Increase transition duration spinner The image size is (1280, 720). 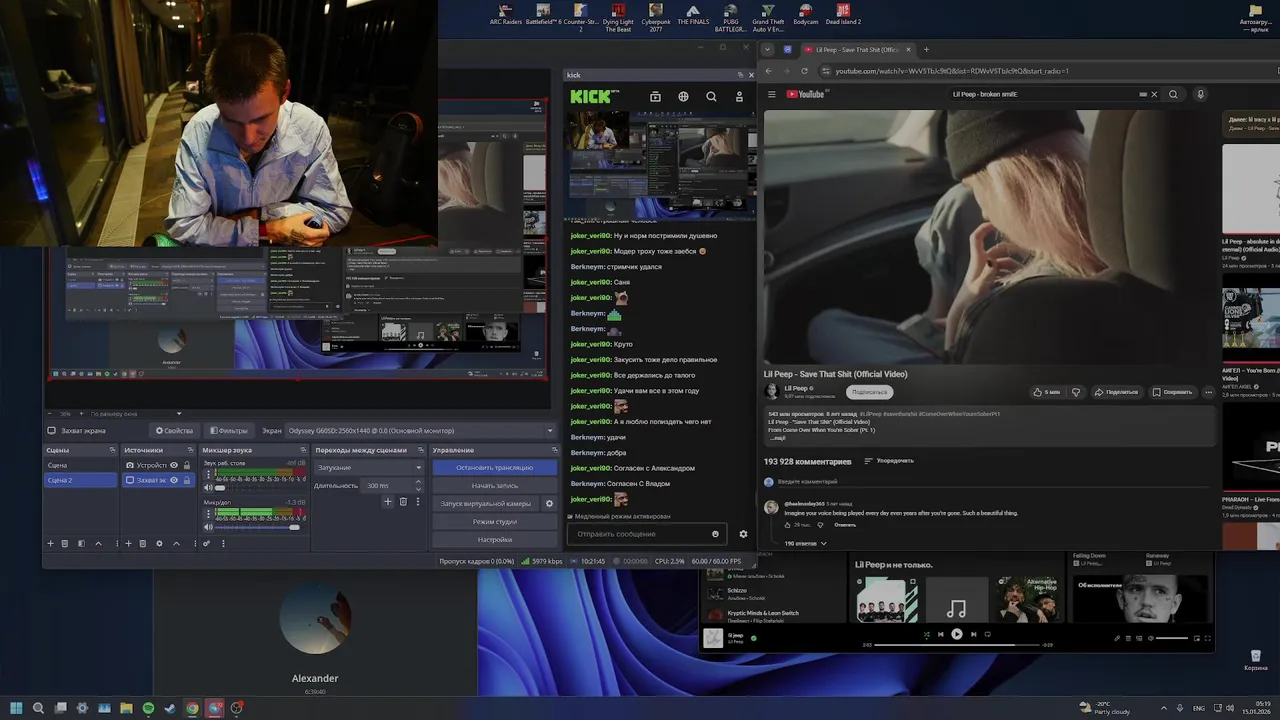(417, 483)
